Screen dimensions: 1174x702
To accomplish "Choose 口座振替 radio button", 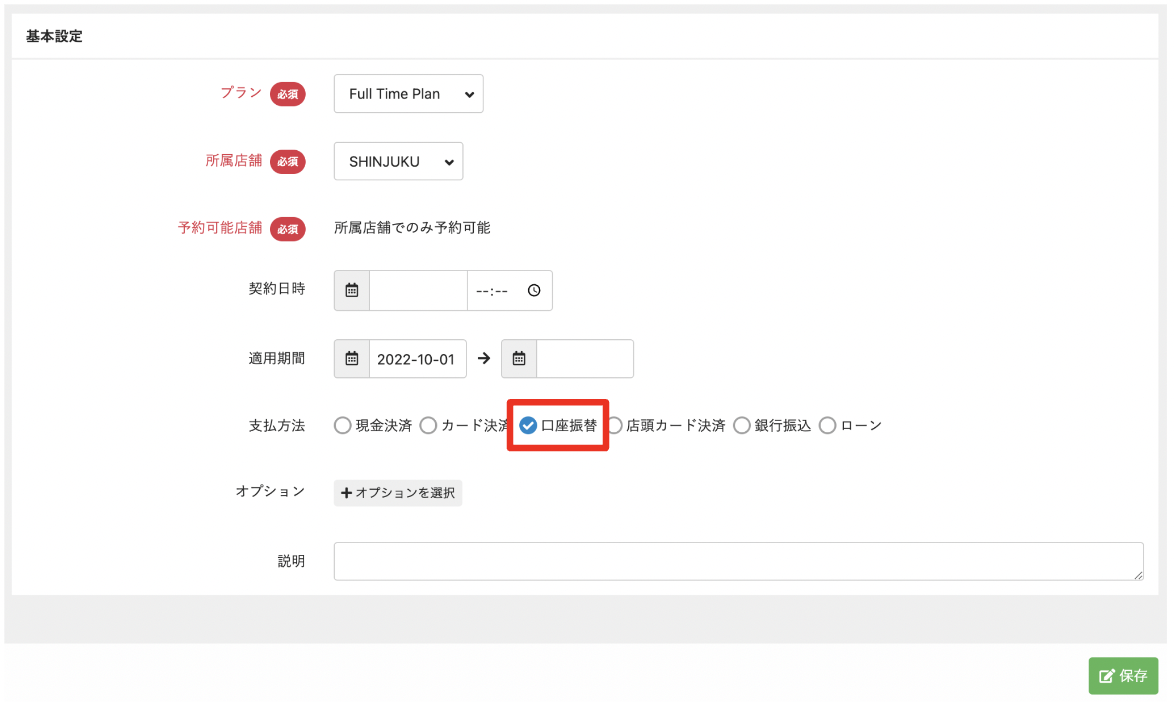I will [528, 426].
